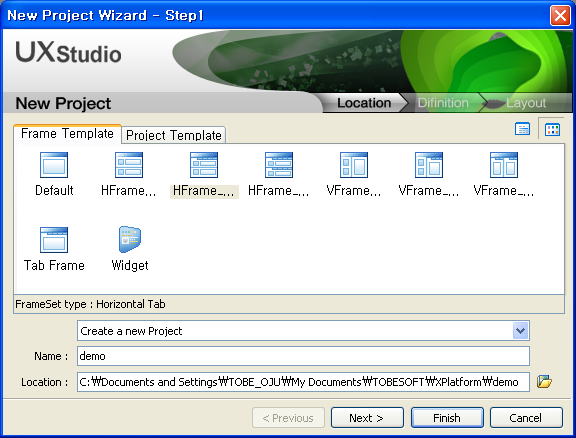576x438 pixels.
Task: Close the New Project Wizard window
Action: point(560,15)
